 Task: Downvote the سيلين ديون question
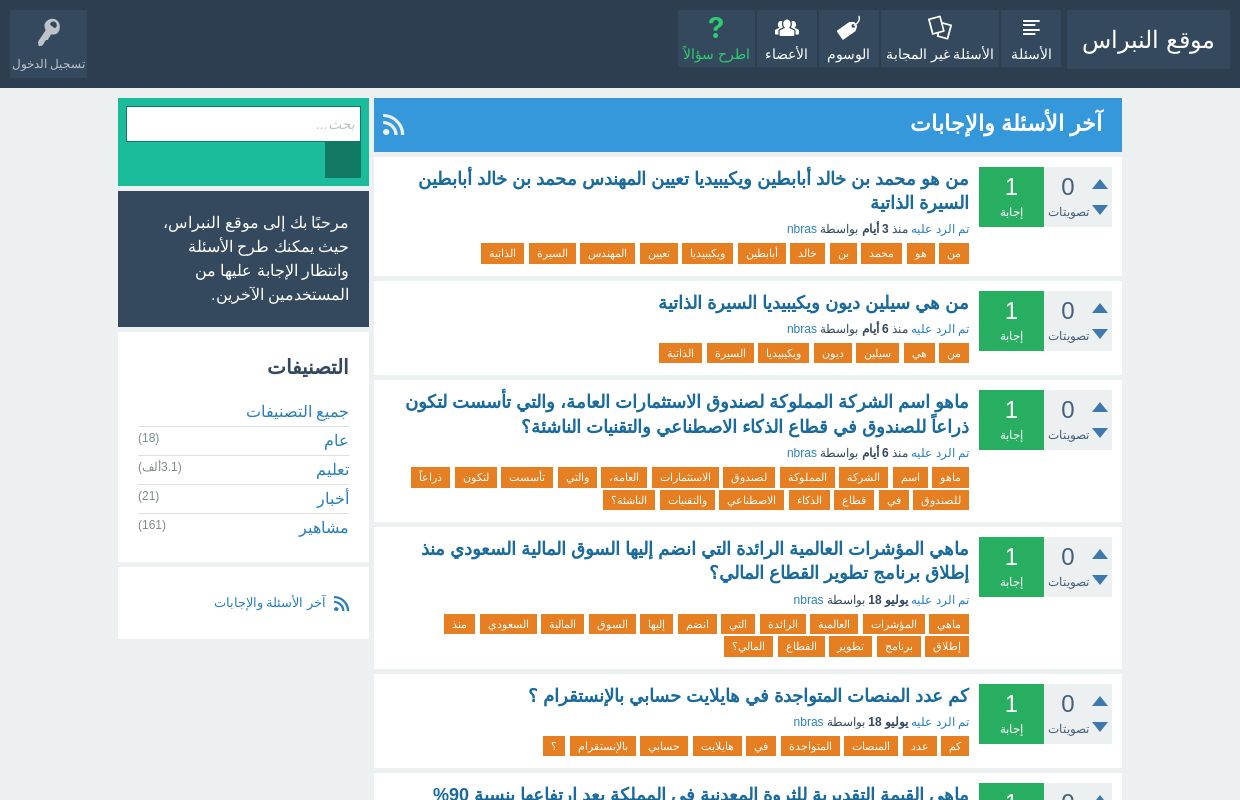point(1100,334)
